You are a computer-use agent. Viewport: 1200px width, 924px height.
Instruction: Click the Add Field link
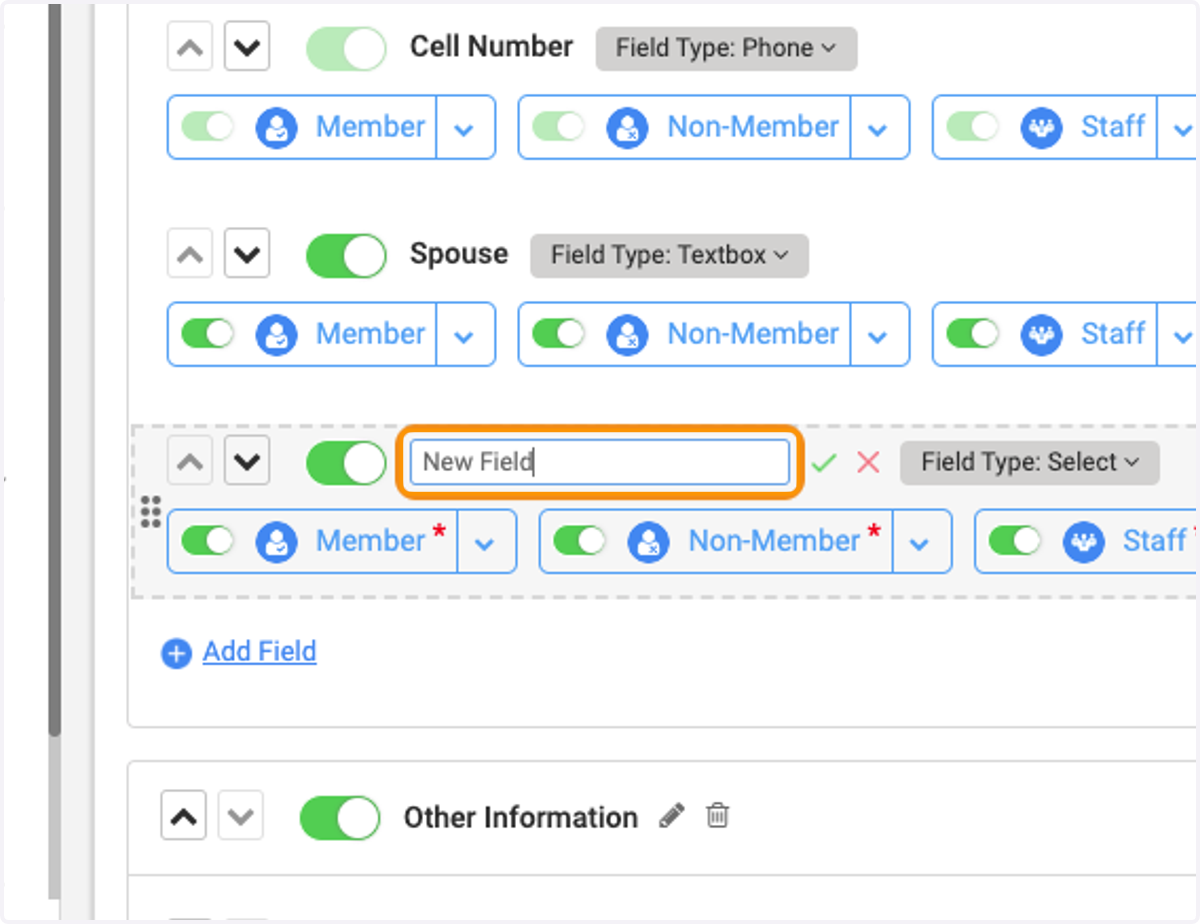(260, 652)
